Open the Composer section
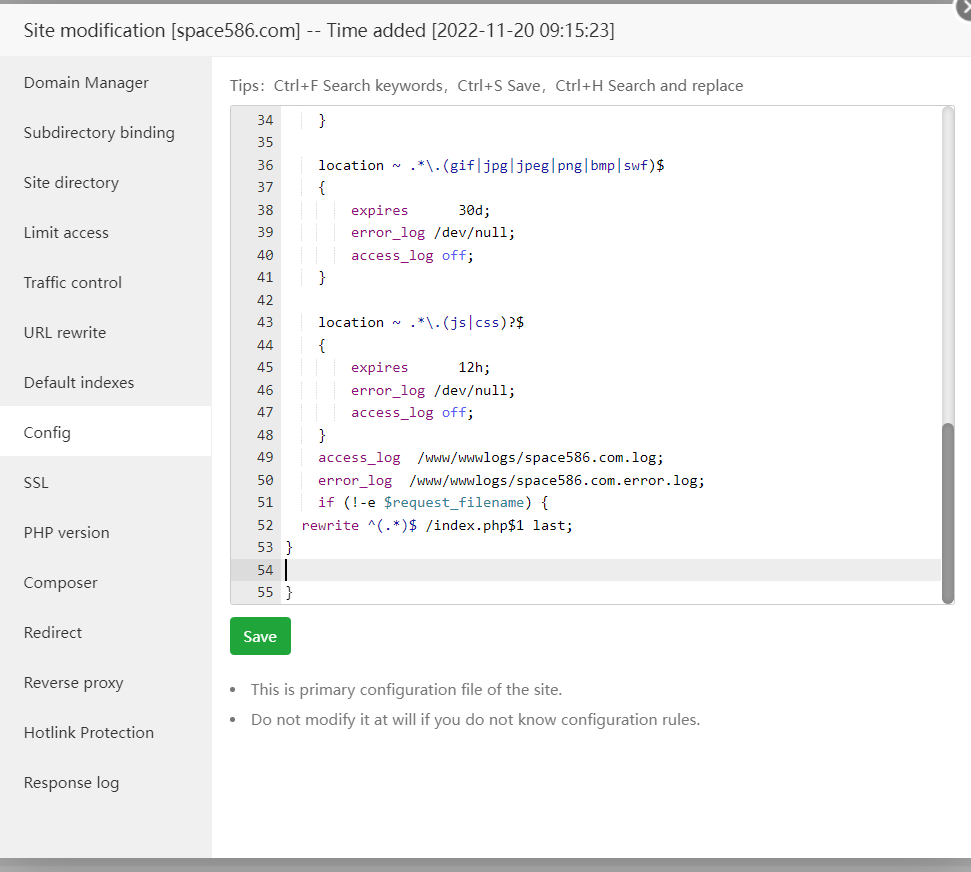Screen dimensions: 971x872 (60, 583)
